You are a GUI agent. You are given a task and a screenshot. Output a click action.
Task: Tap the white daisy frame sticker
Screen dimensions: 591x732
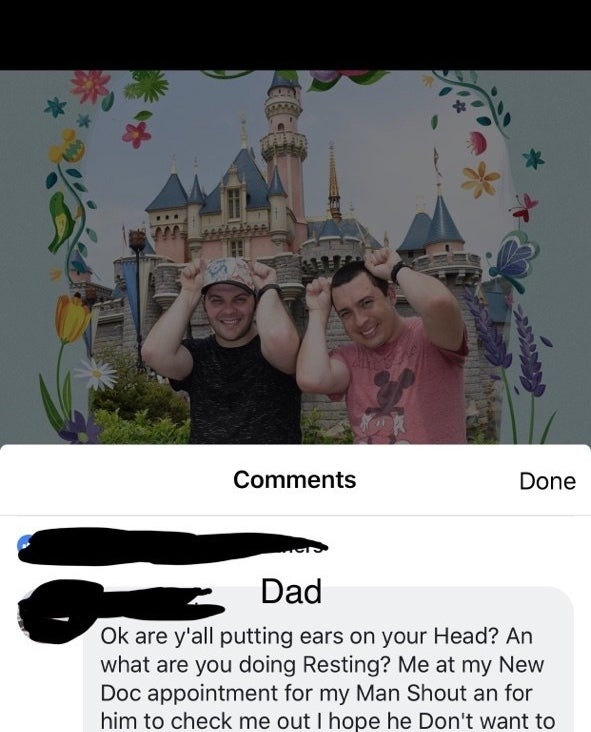click(x=96, y=373)
